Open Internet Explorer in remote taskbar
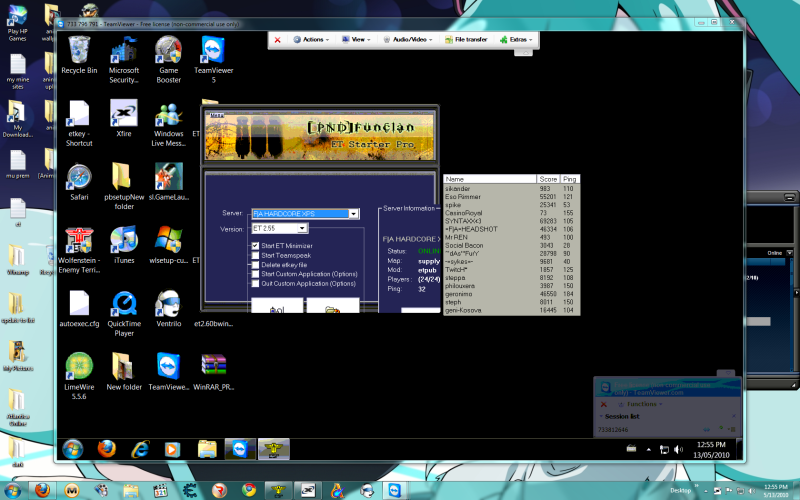800x500 pixels. coord(139,449)
